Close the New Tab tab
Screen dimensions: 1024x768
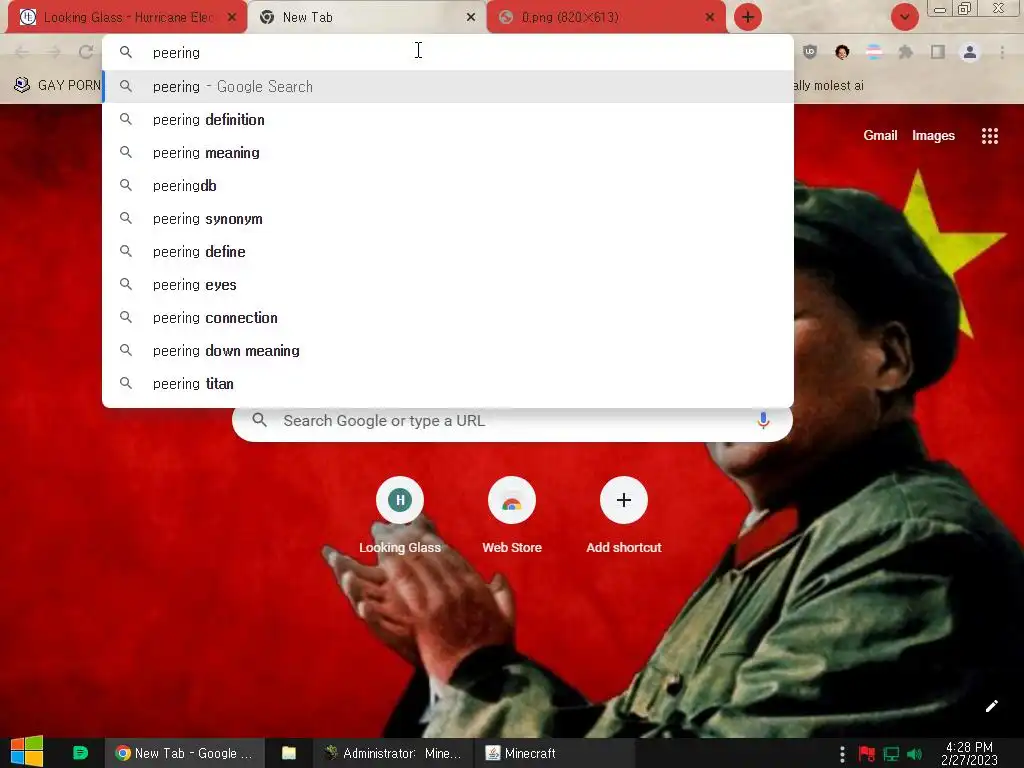(471, 18)
